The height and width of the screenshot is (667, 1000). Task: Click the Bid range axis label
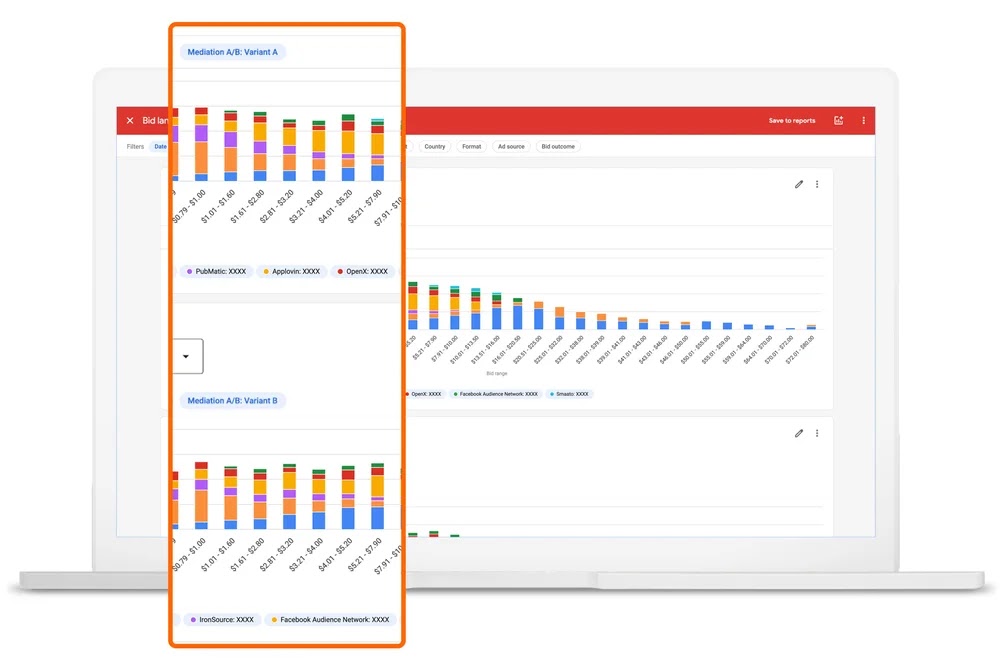(497, 374)
